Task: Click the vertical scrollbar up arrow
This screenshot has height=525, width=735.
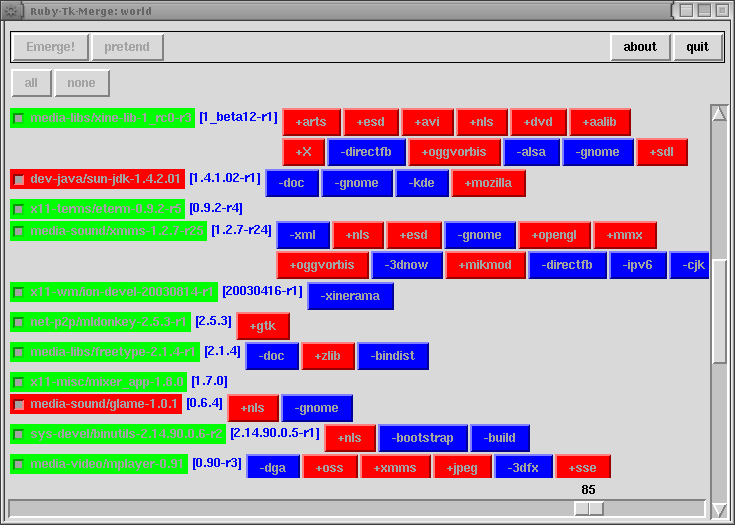Action: 718,114
